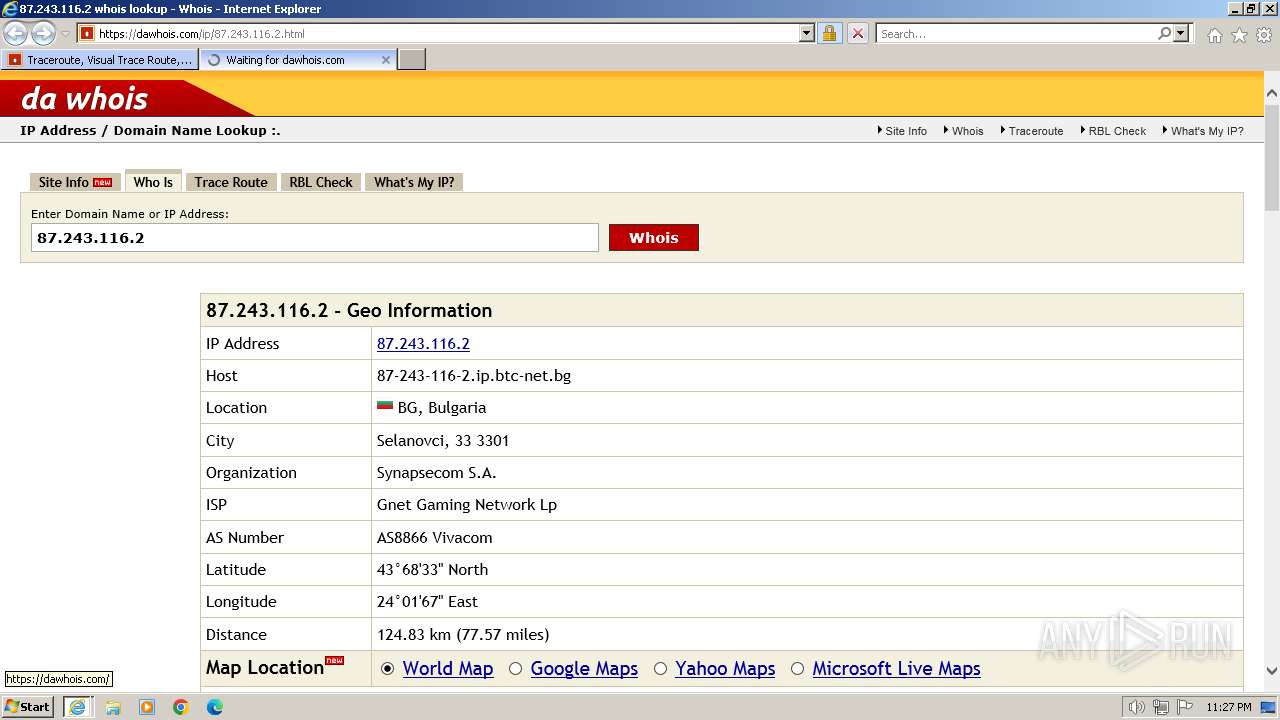The image size is (1280, 720).
Task: Expand the search provider dropdown
Action: [1181, 33]
